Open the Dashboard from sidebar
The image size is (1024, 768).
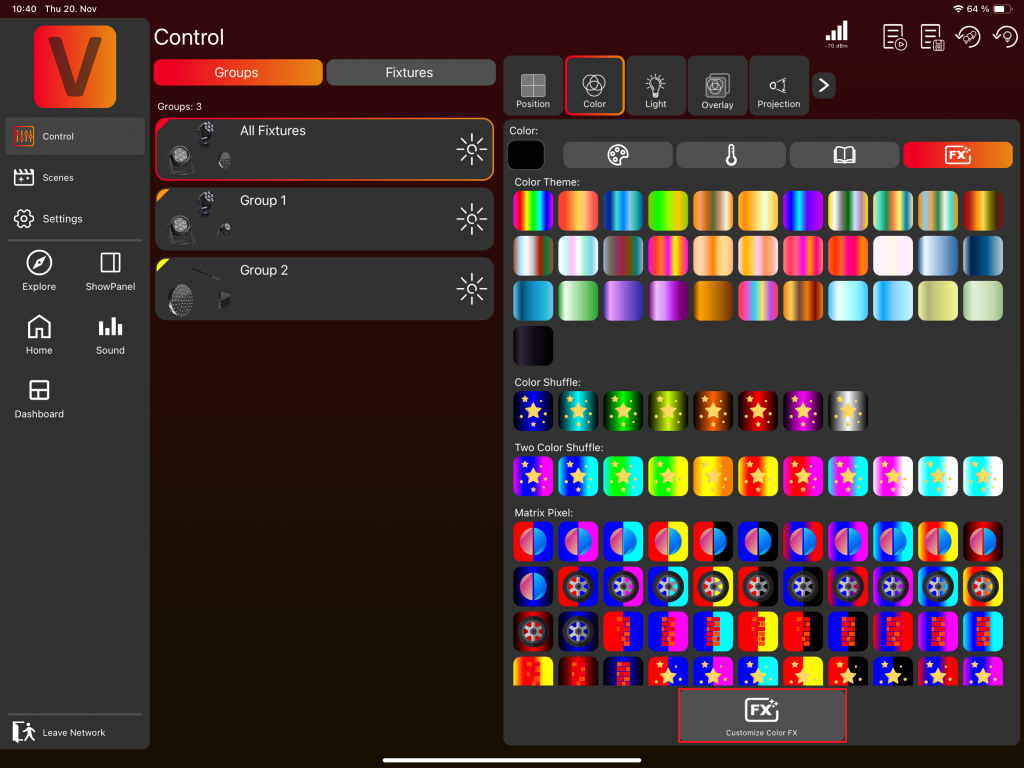[x=39, y=398]
